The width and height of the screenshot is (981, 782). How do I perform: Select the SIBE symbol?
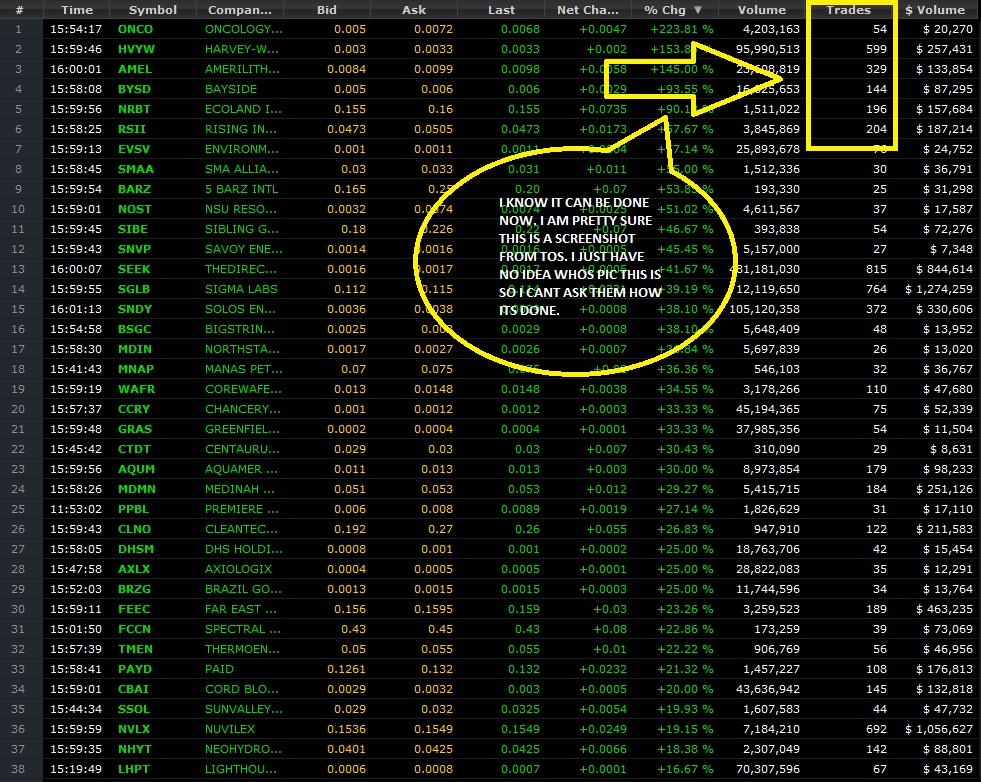pos(133,229)
